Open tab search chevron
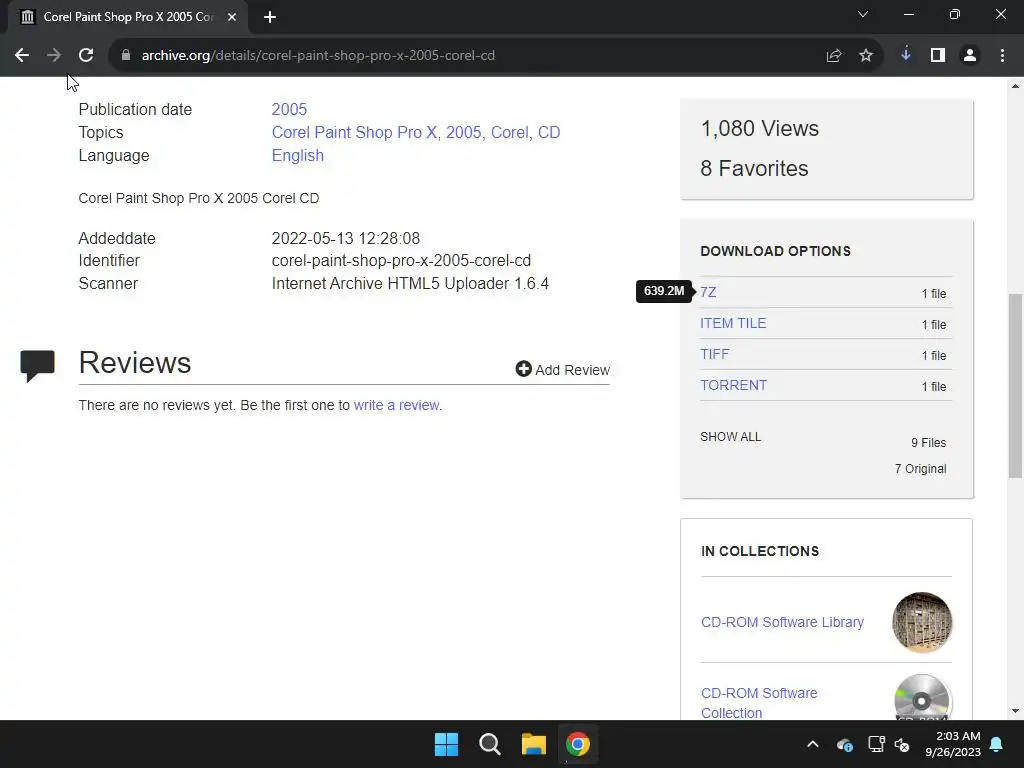 (x=862, y=14)
